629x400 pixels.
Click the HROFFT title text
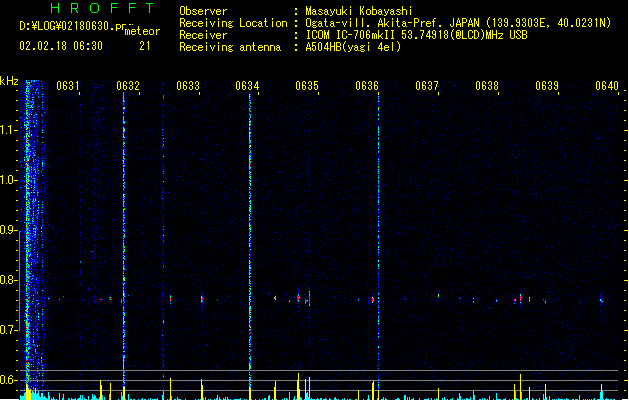click(102, 8)
